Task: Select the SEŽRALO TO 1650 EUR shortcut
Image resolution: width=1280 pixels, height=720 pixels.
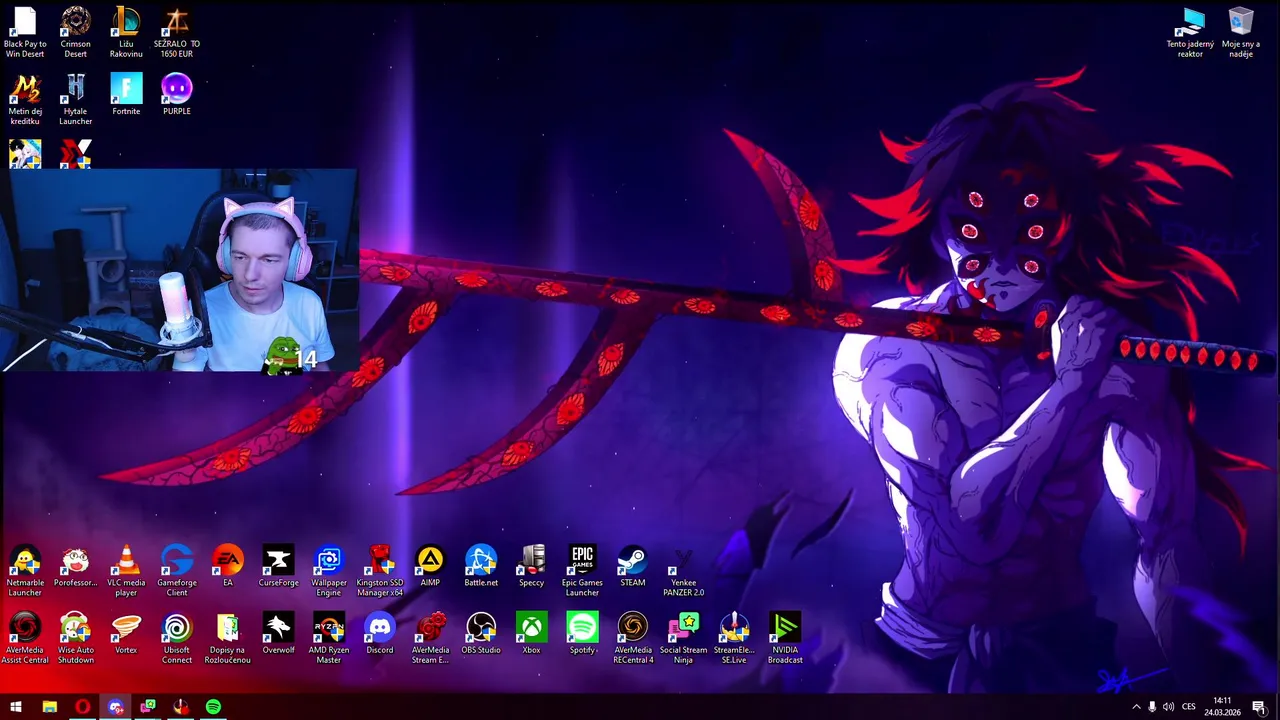Action: (176, 33)
